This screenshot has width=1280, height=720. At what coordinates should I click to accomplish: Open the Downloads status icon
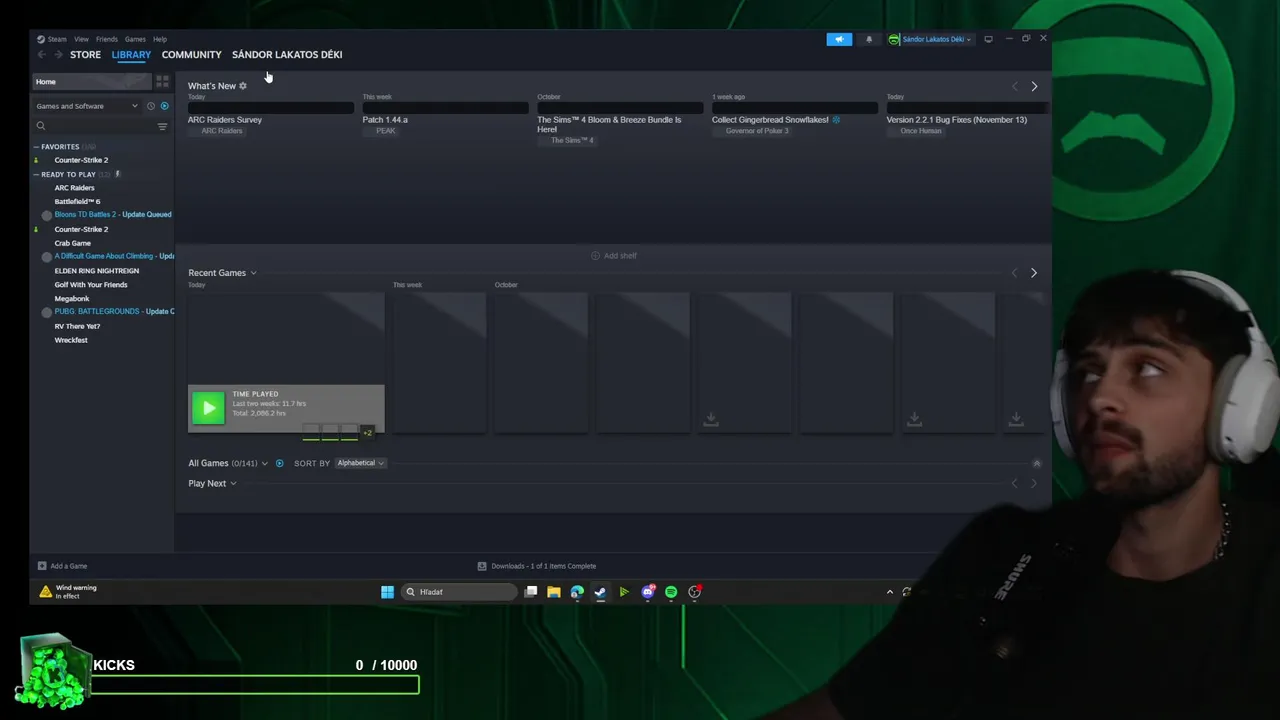click(482, 566)
